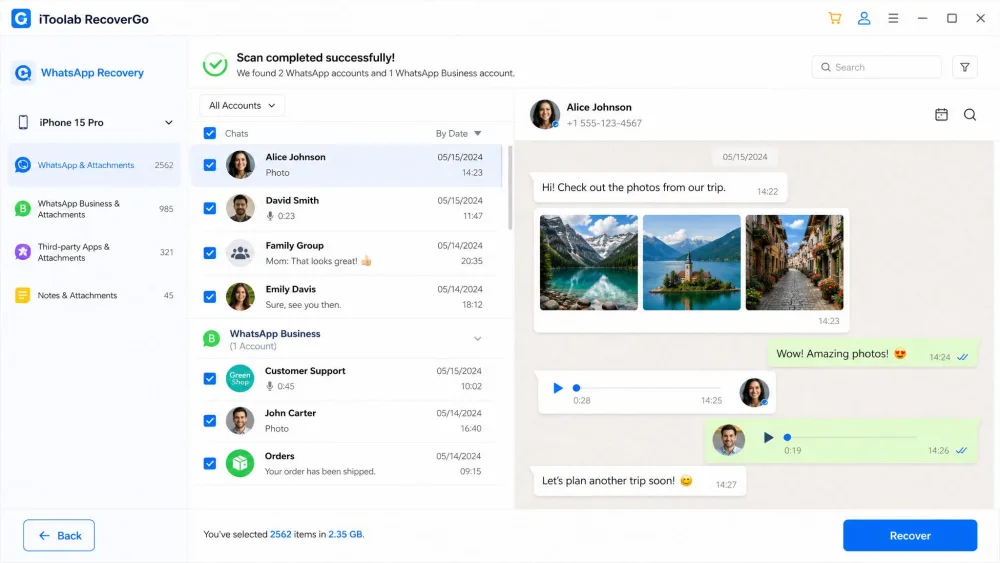Click Emily Davis's avatar
The width and height of the screenshot is (1000, 563).
(240, 296)
